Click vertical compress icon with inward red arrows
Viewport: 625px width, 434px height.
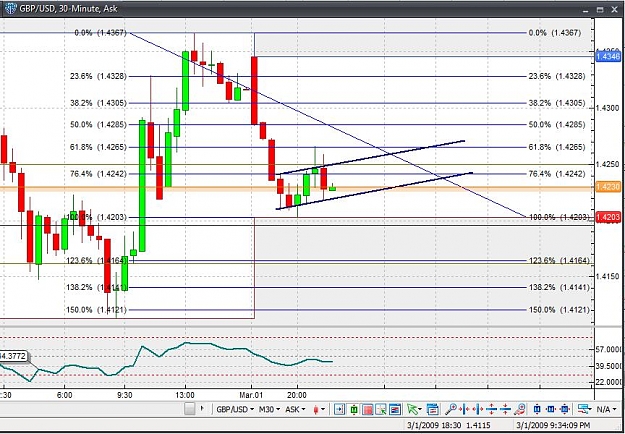[x=505, y=409]
